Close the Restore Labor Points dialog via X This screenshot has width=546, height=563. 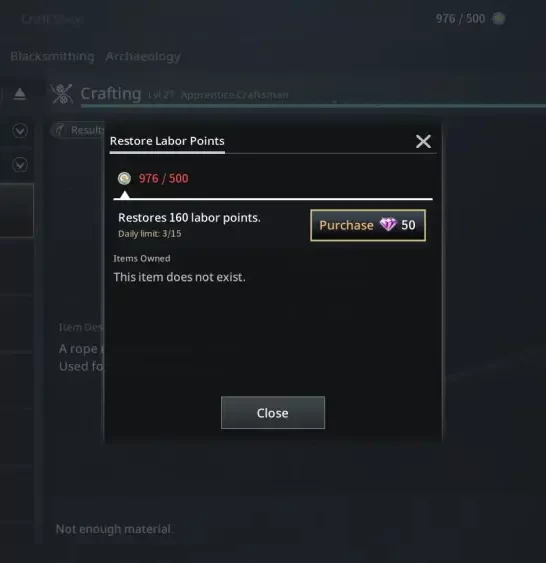423,141
